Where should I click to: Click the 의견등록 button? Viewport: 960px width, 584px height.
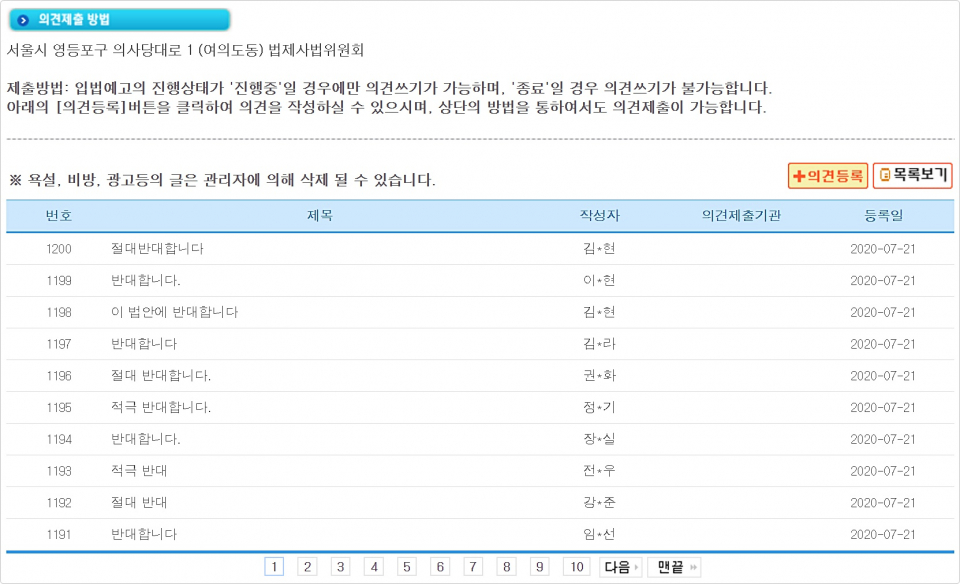tap(827, 176)
